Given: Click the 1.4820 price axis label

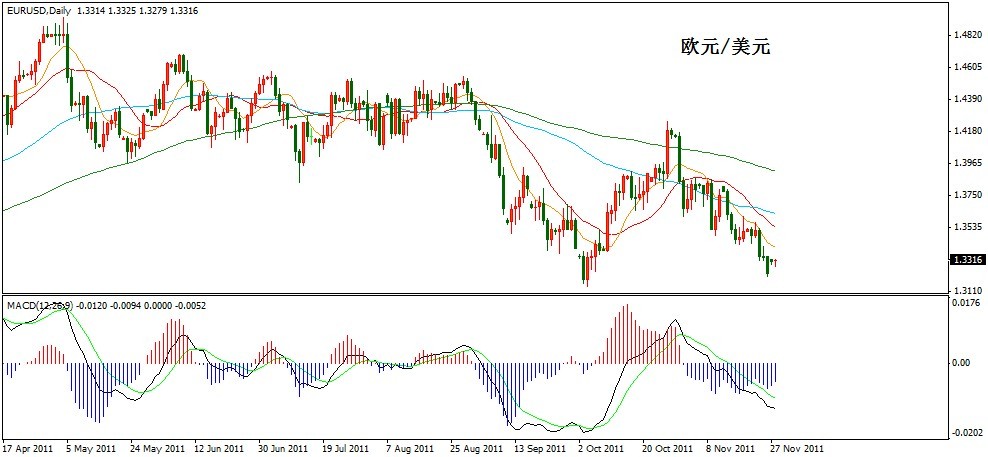Looking at the screenshot, I should pyautogui.click(x=970, y=36).
